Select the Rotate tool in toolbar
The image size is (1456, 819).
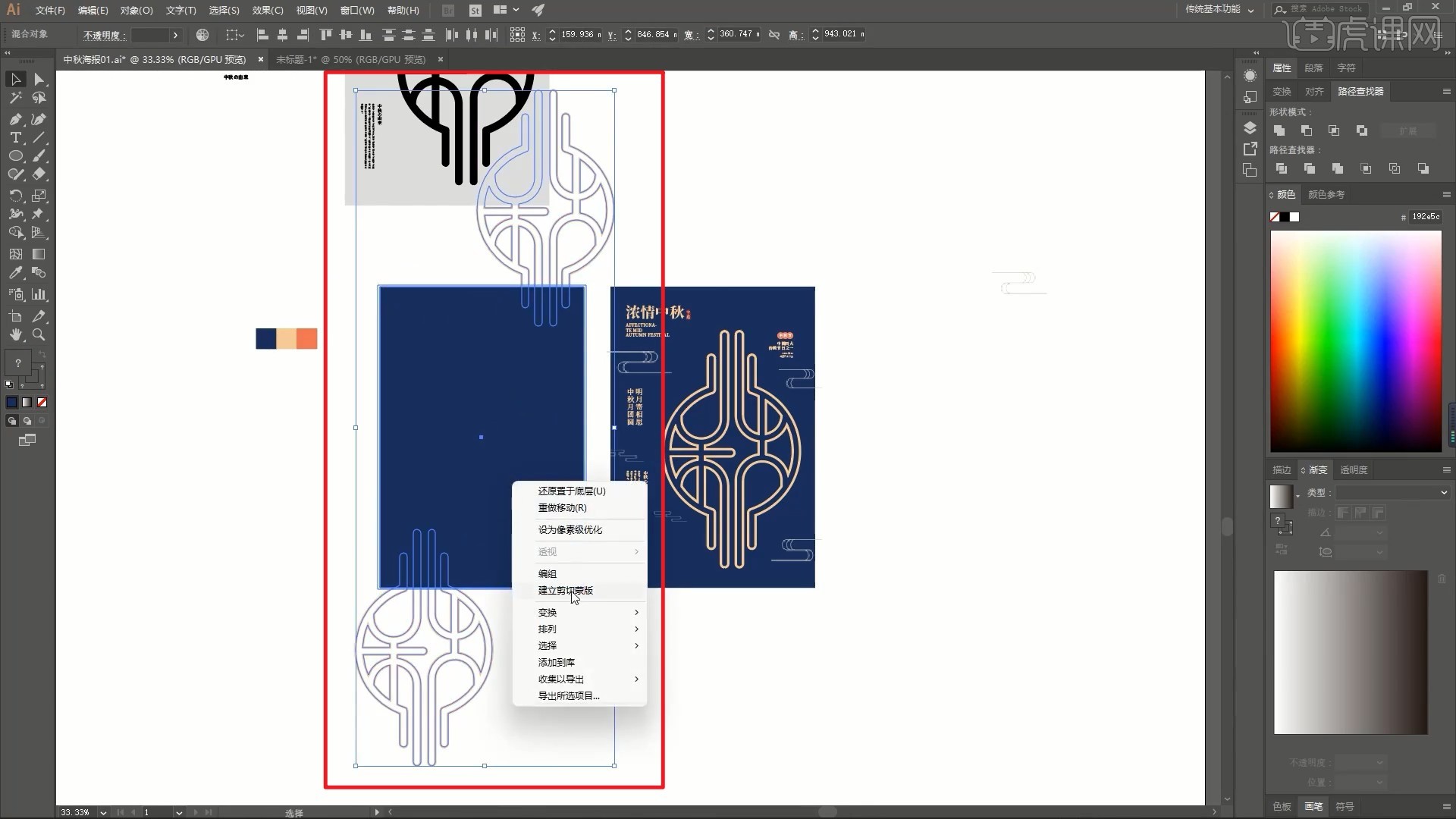(x=15, y=195)
